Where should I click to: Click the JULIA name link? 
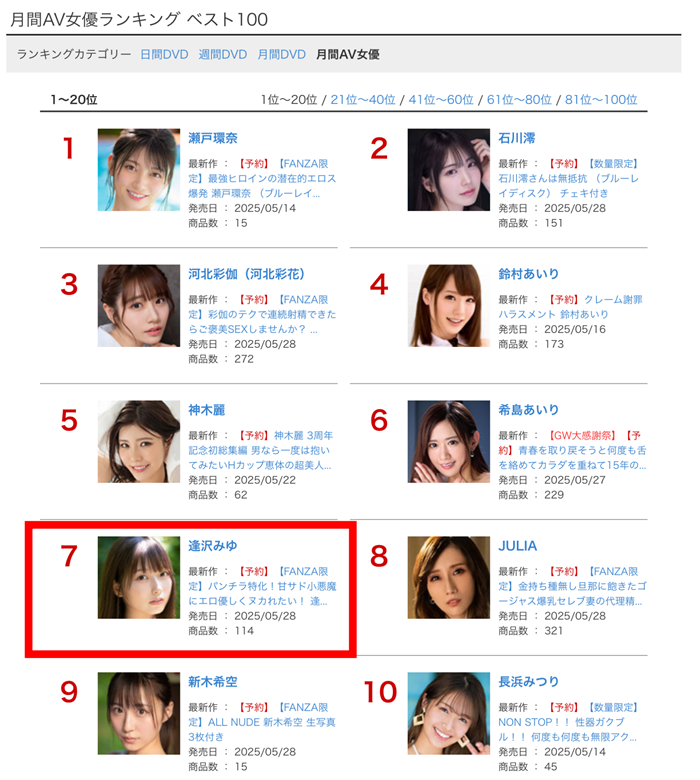click(x=517, y=546)
